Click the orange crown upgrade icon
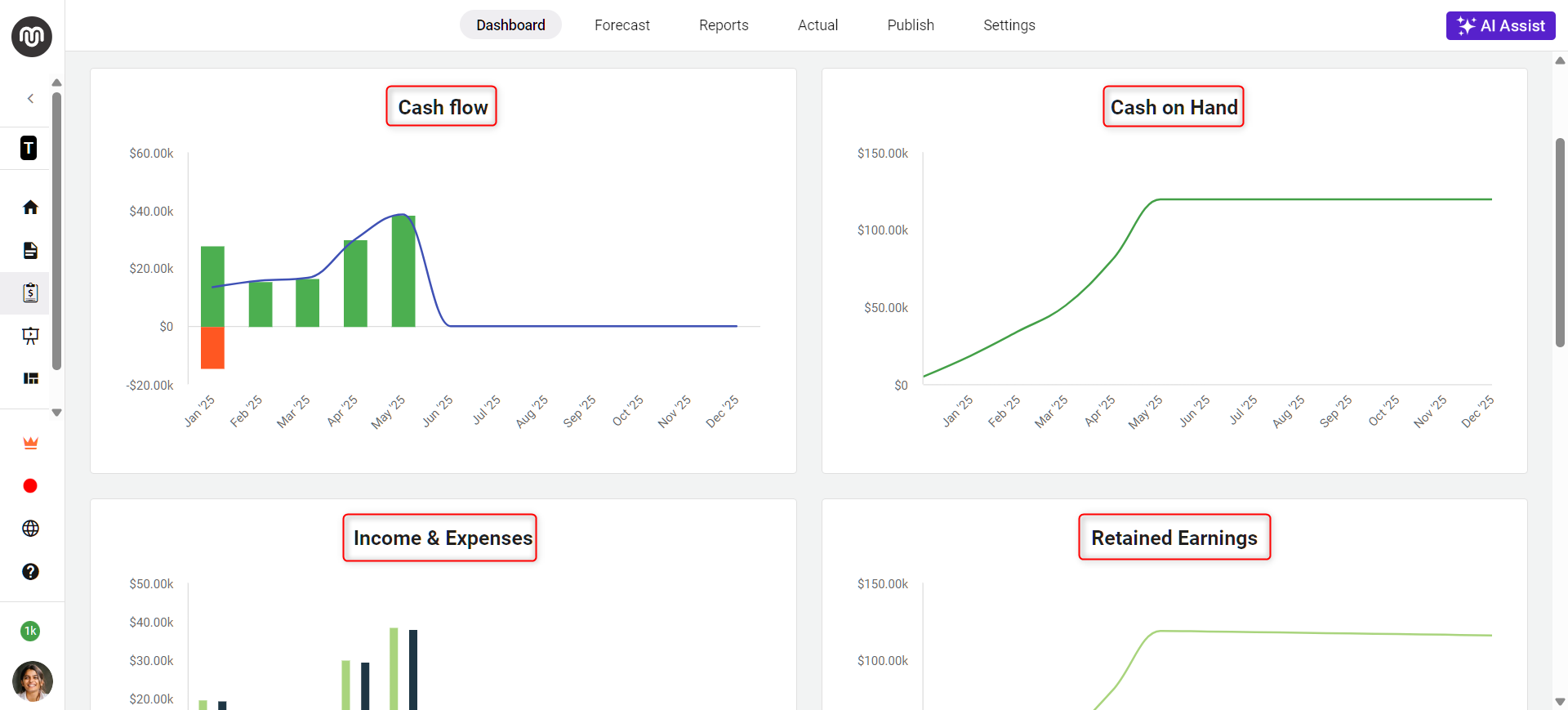The image size is (1568, 710). click(30, 443)
